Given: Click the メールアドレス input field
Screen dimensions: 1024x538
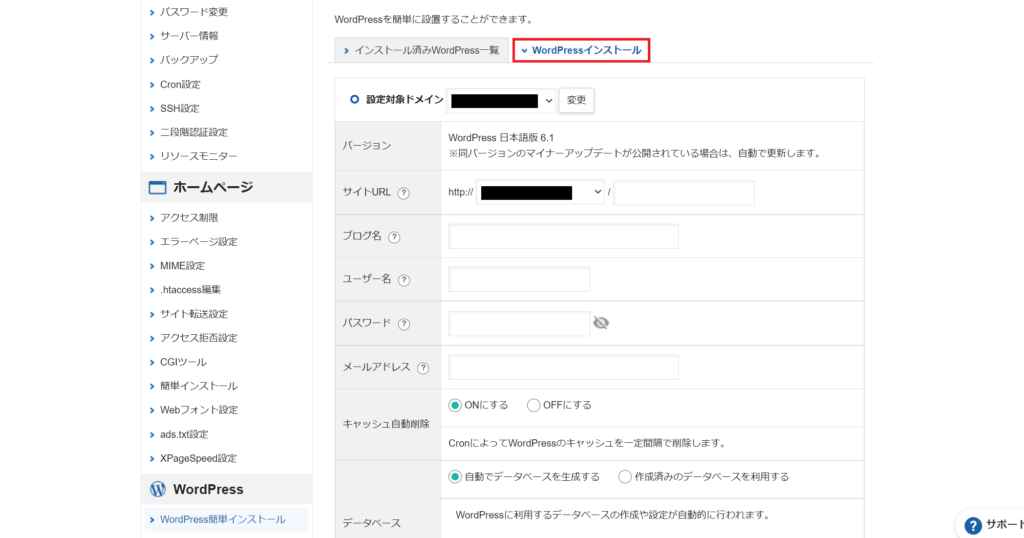Looking at the screenshot, I should [x=563, y=368].
